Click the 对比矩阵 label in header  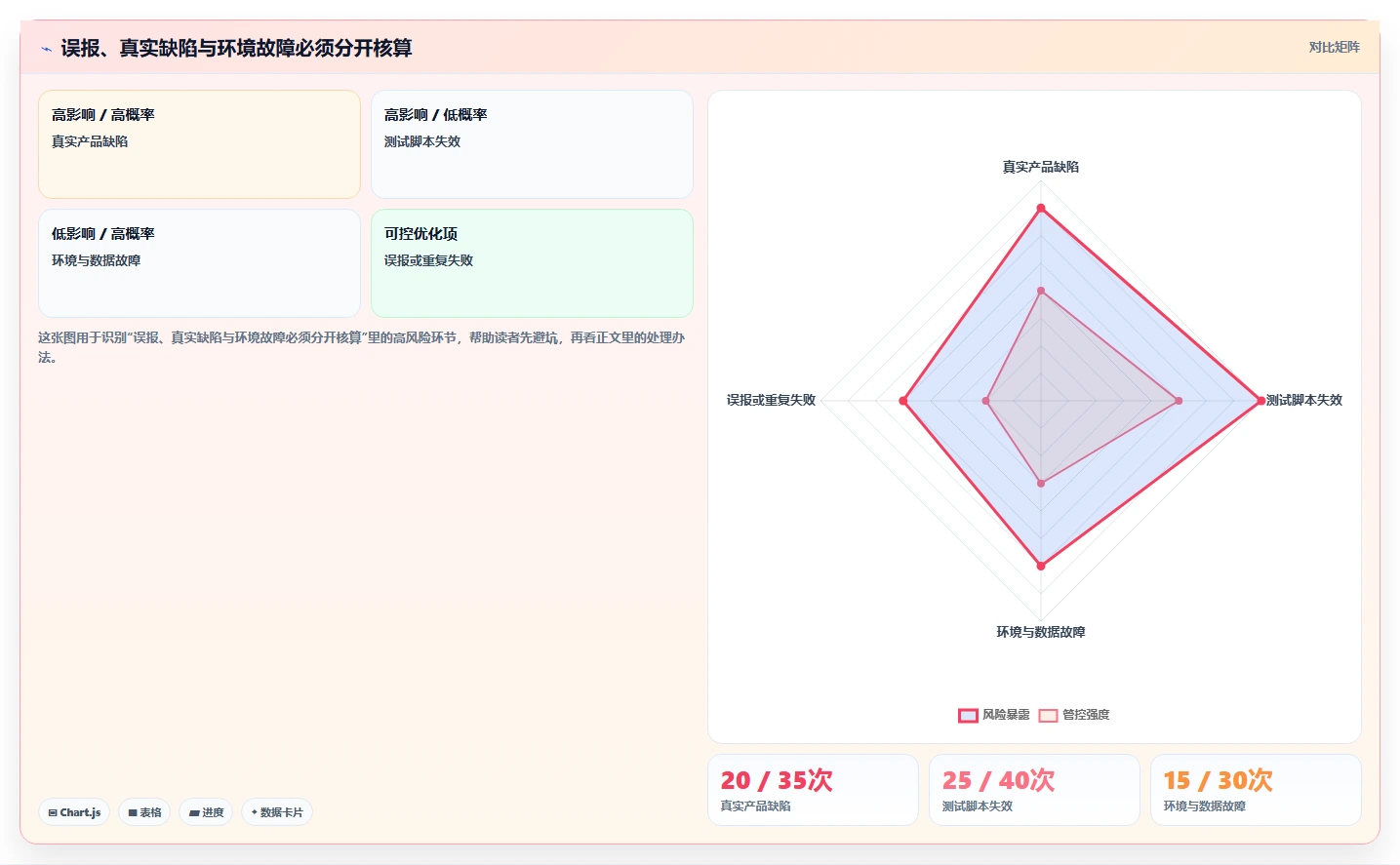tap(1334, 47)
